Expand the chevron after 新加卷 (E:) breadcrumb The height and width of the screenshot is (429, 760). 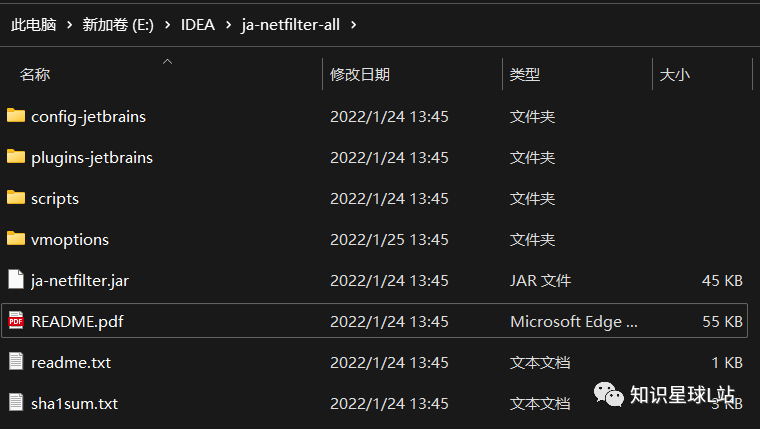coord(167,25)
